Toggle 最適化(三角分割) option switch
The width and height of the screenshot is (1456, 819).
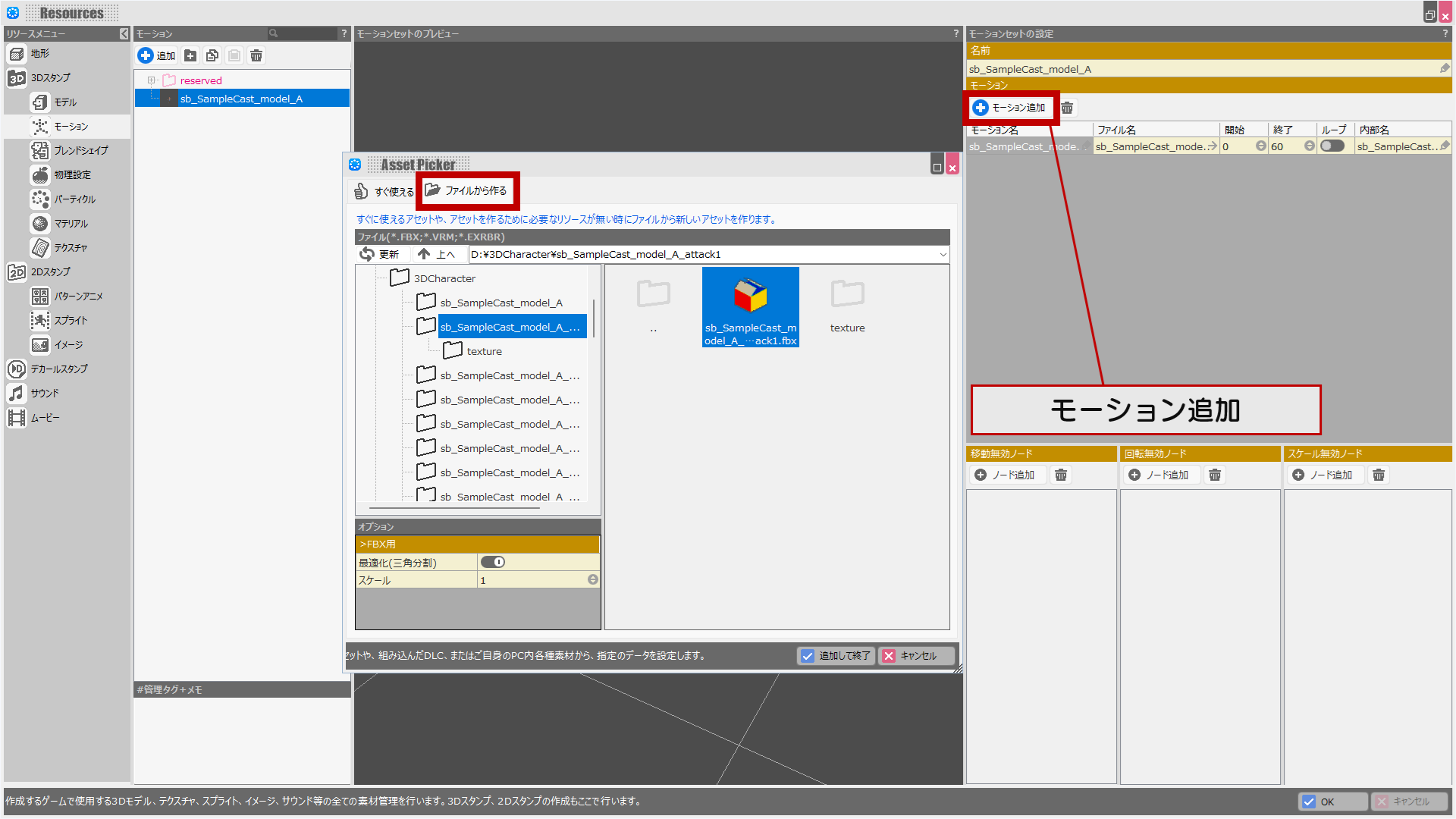click(x=493, y=562)
